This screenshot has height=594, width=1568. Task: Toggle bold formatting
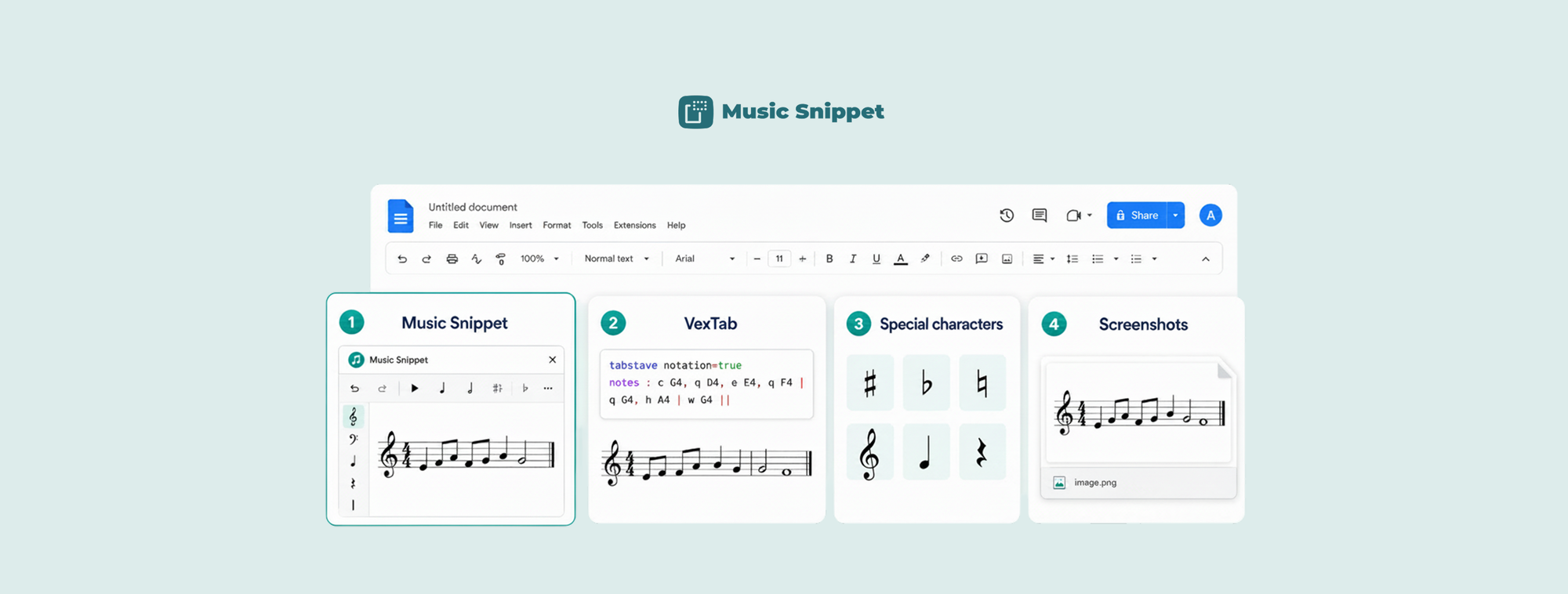[829, 259]
